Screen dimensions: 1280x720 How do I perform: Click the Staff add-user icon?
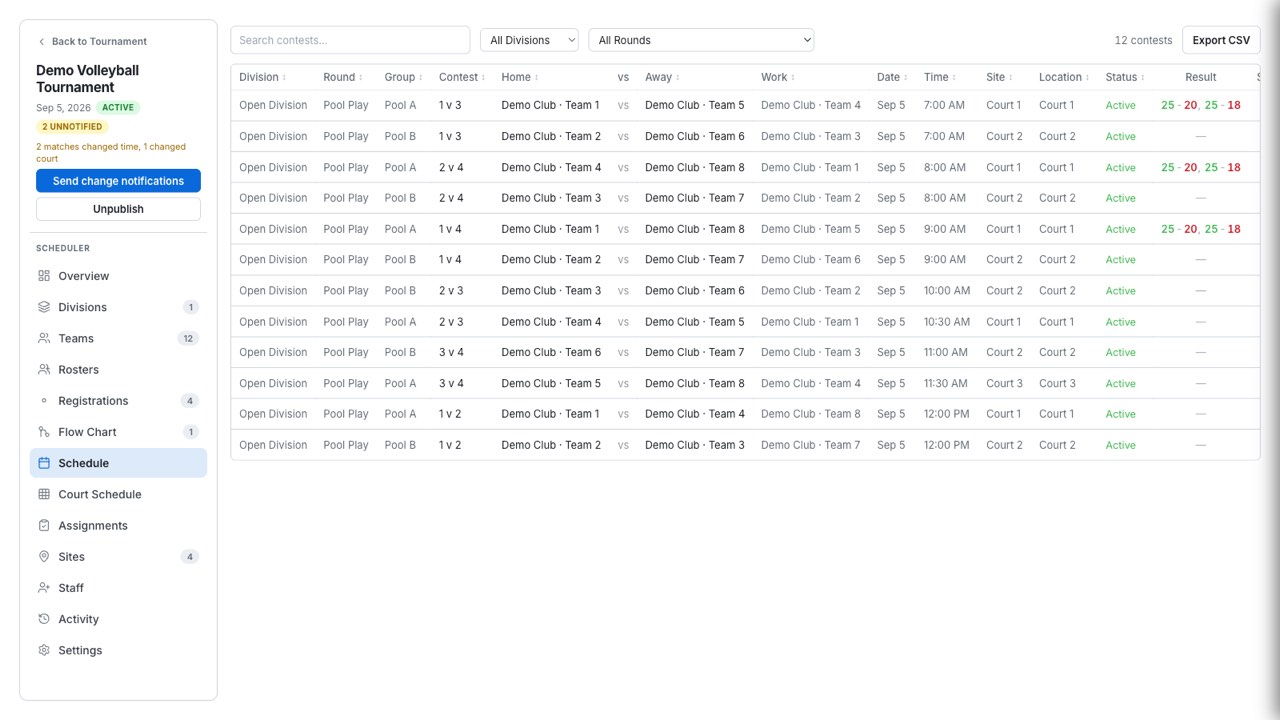coord(44,588)
